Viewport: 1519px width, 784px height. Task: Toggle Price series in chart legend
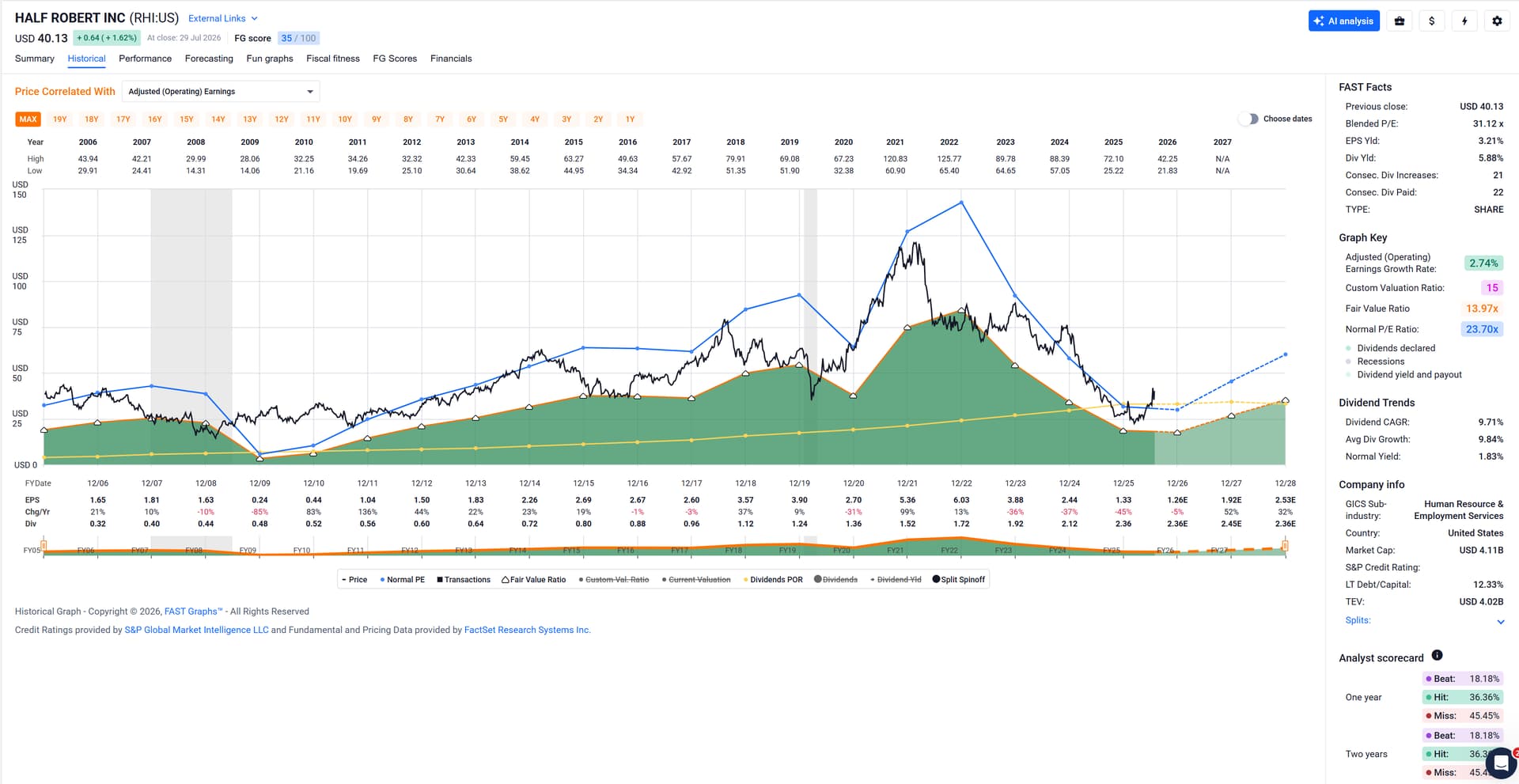(354, 580)
